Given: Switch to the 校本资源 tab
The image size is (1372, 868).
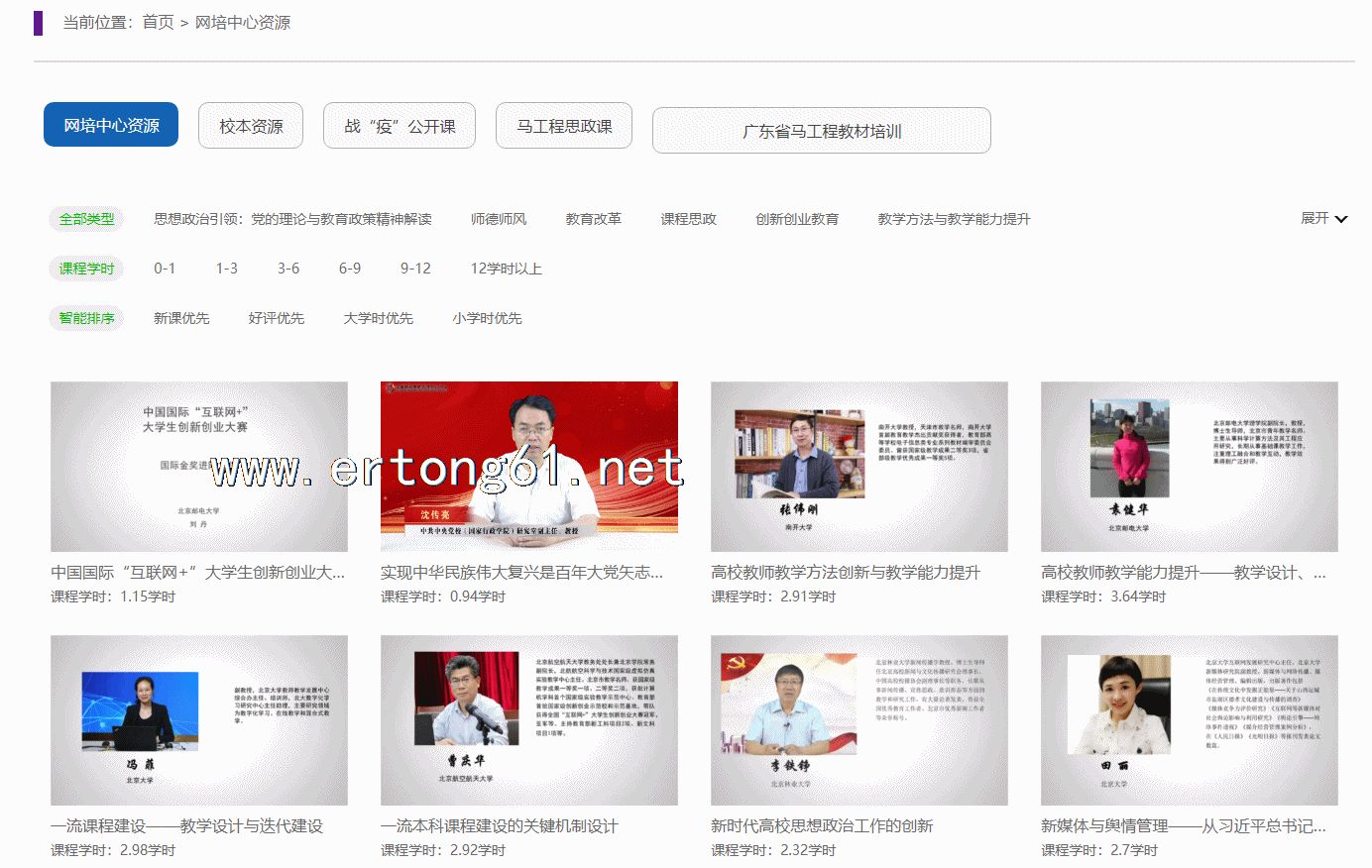Looking at the screenshot, I should click(x=251, y=126).
